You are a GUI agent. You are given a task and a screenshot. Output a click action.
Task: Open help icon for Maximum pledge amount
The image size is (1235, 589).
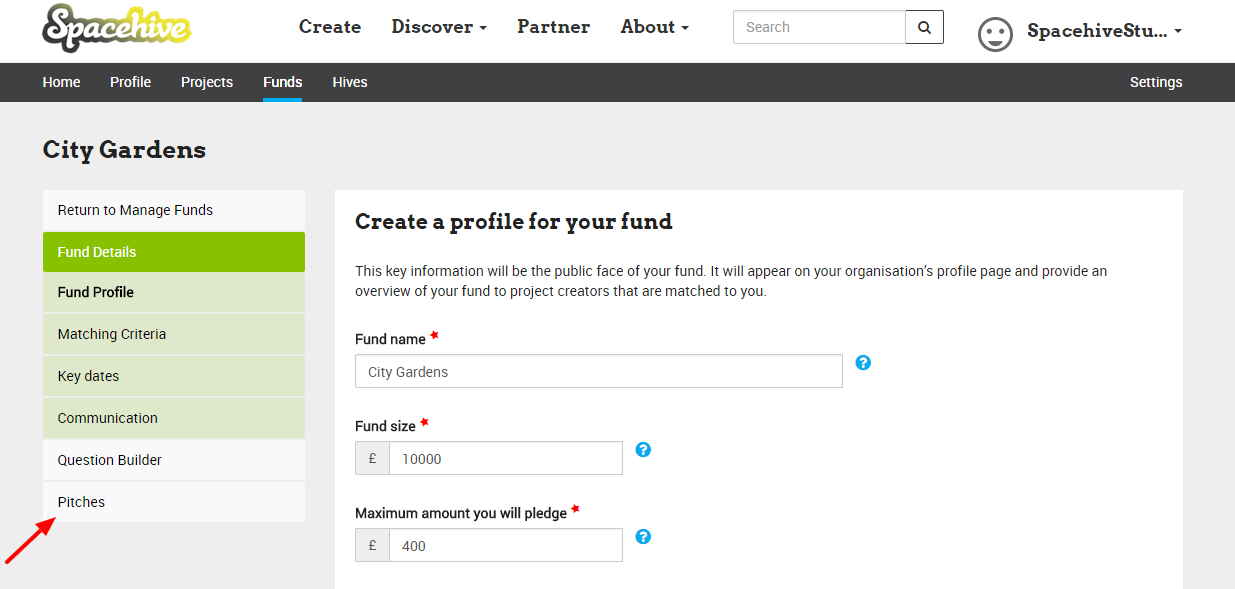click(643, 536)
